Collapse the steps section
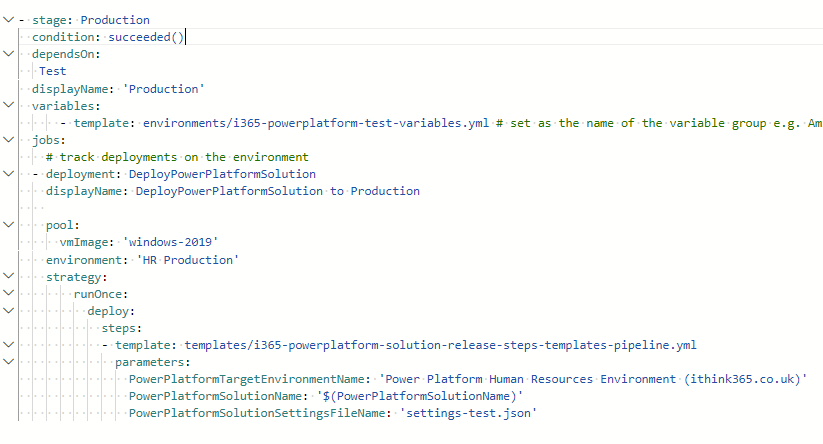 coord(8,328)
